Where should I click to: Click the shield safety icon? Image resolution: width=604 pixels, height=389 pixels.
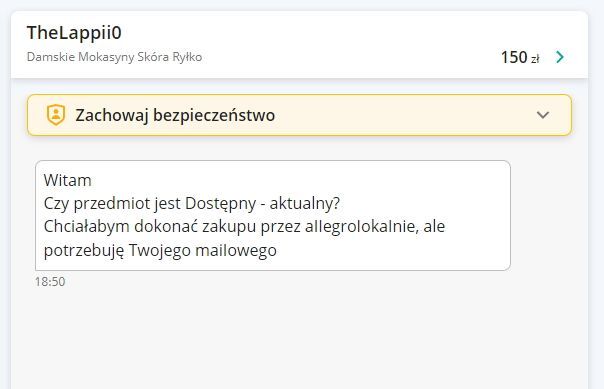click(56, 115)
